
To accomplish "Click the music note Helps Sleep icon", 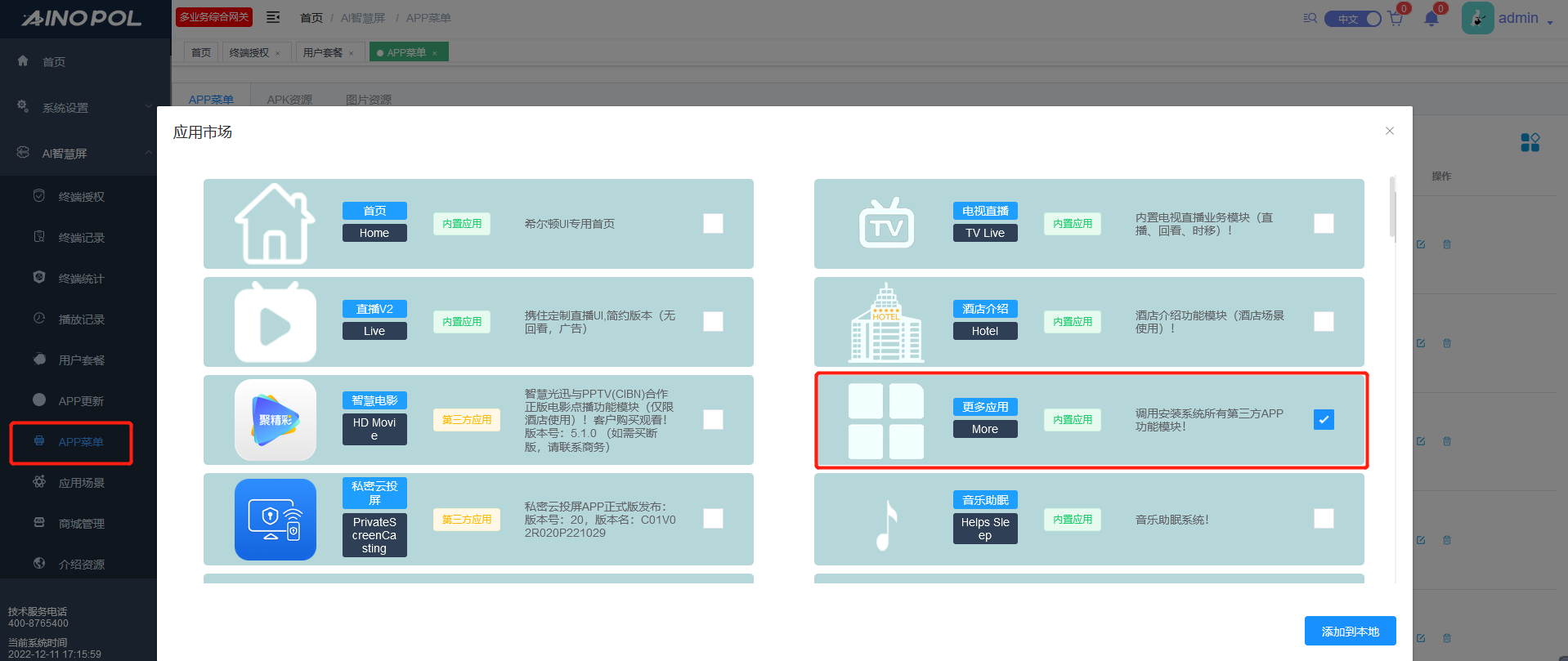I will [x=886, y=520].
